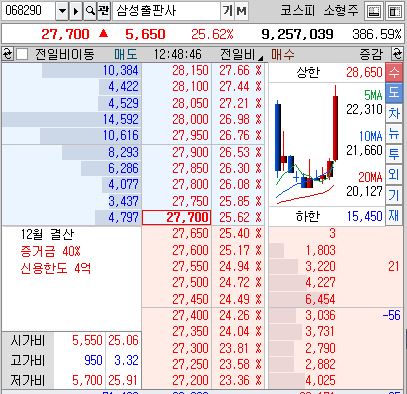The width and height of the screenshot is (407, 394).
Task: Click the 시가비 value 5,550
Action: pyautogui.click(x=87, y=340)
